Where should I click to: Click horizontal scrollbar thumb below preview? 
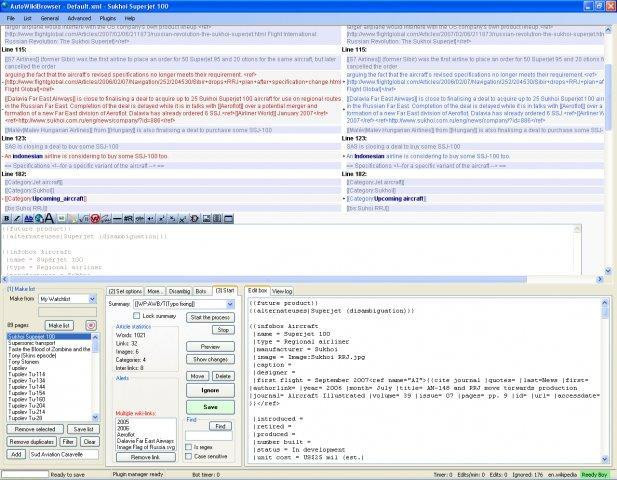[x=268, y=279]
